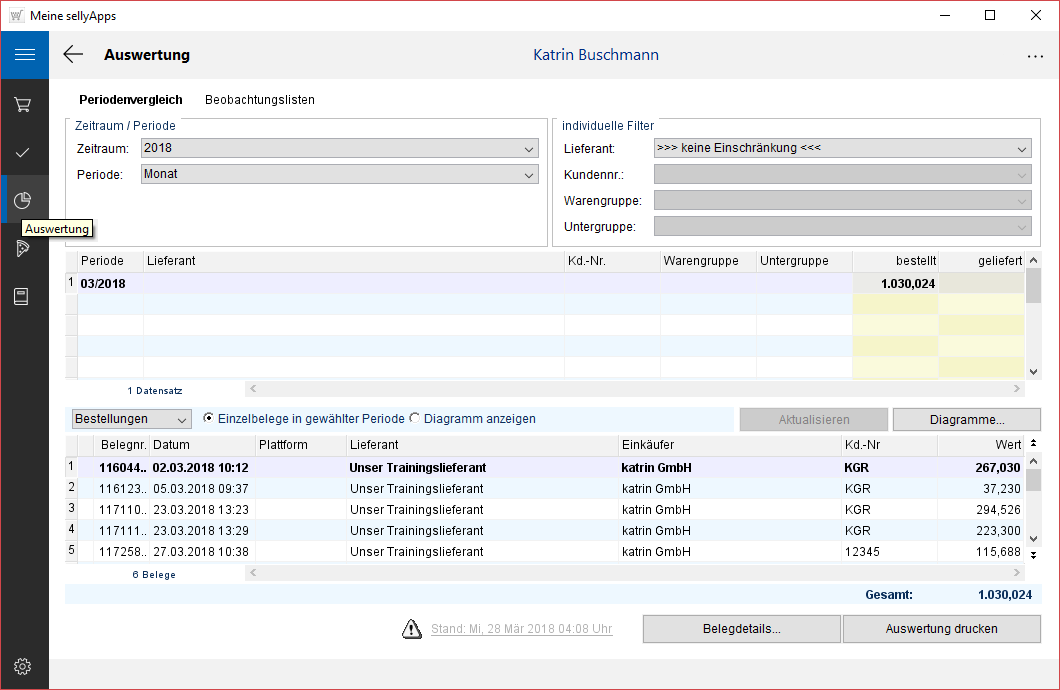1060x690 pixels.
Task: Click the checkmark icon in the sidebar
Action: pyautogui.click(x=23, y=152)
